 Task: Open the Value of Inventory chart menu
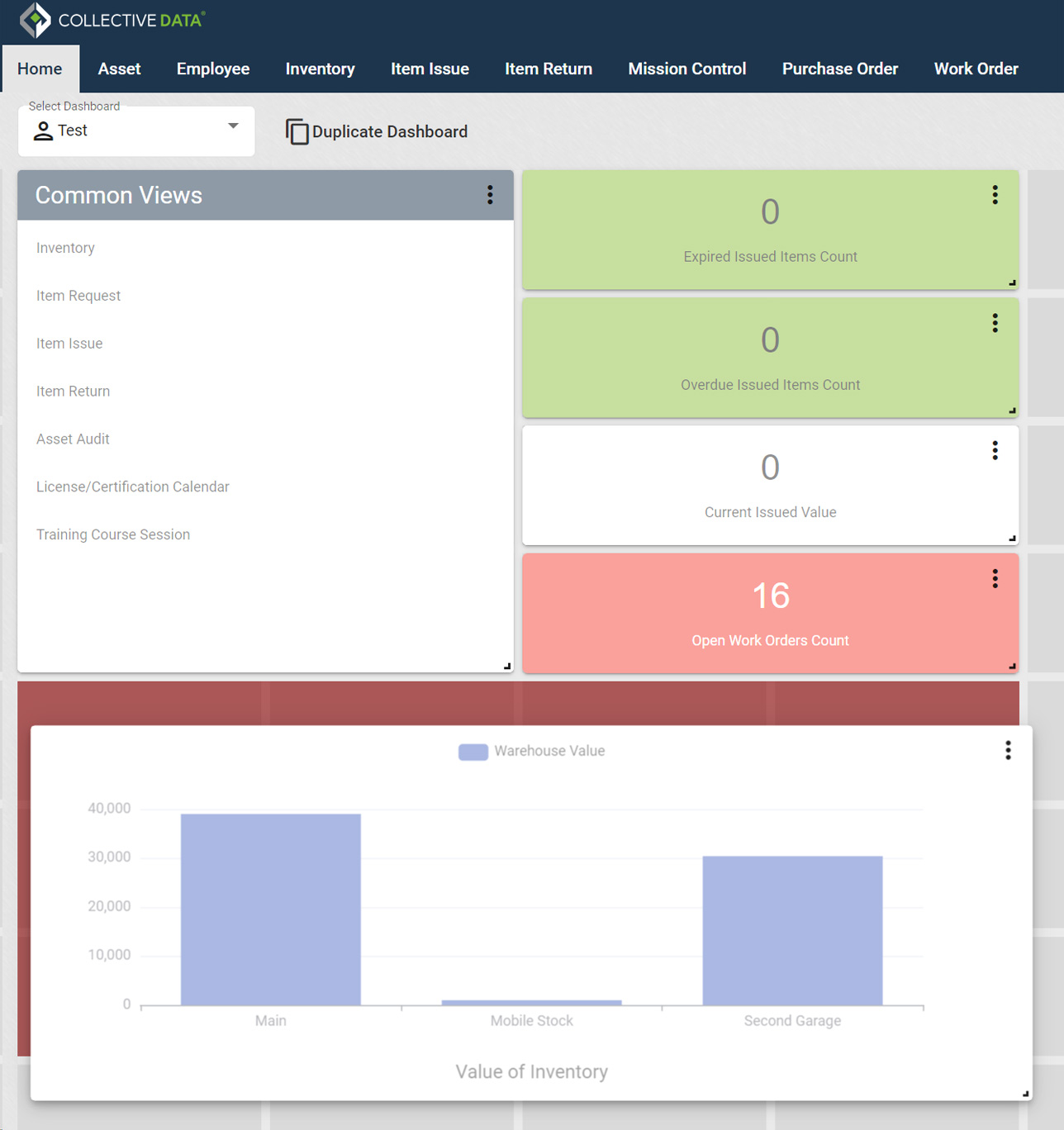pos(1008,750)
